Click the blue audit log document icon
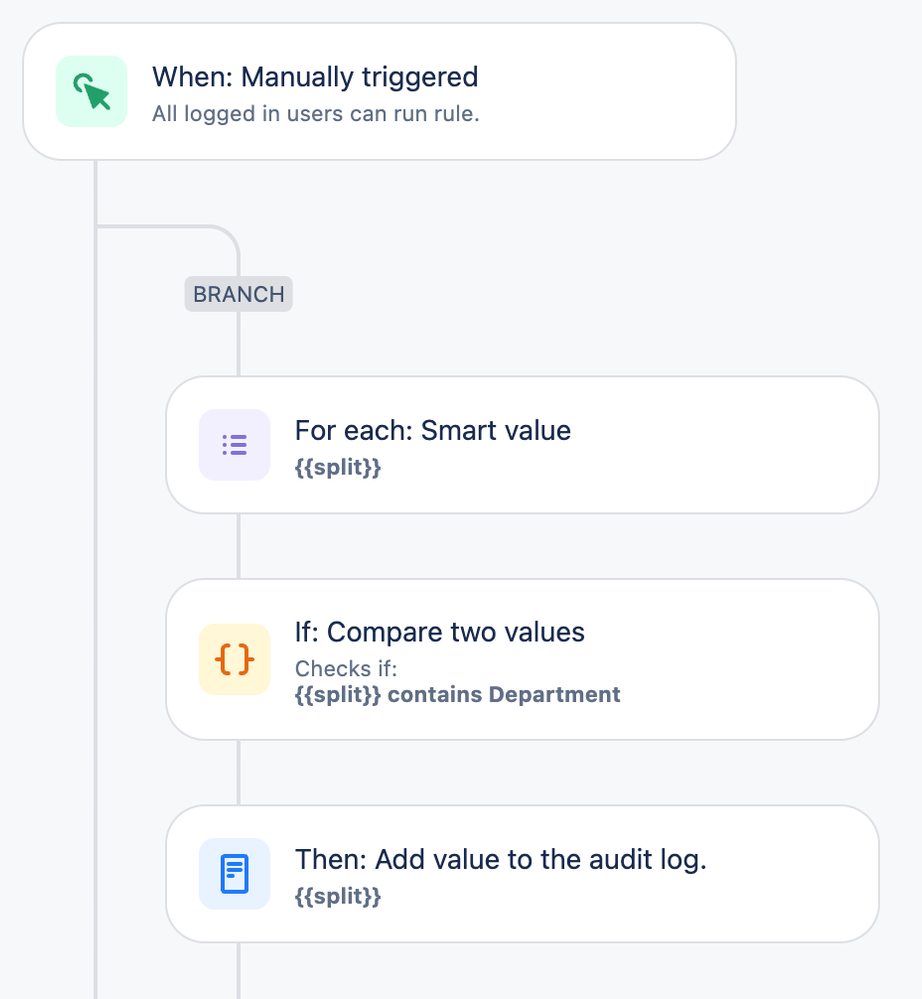Image resolution: width=922 pixels, height=999 pixels. pos(235,874)
